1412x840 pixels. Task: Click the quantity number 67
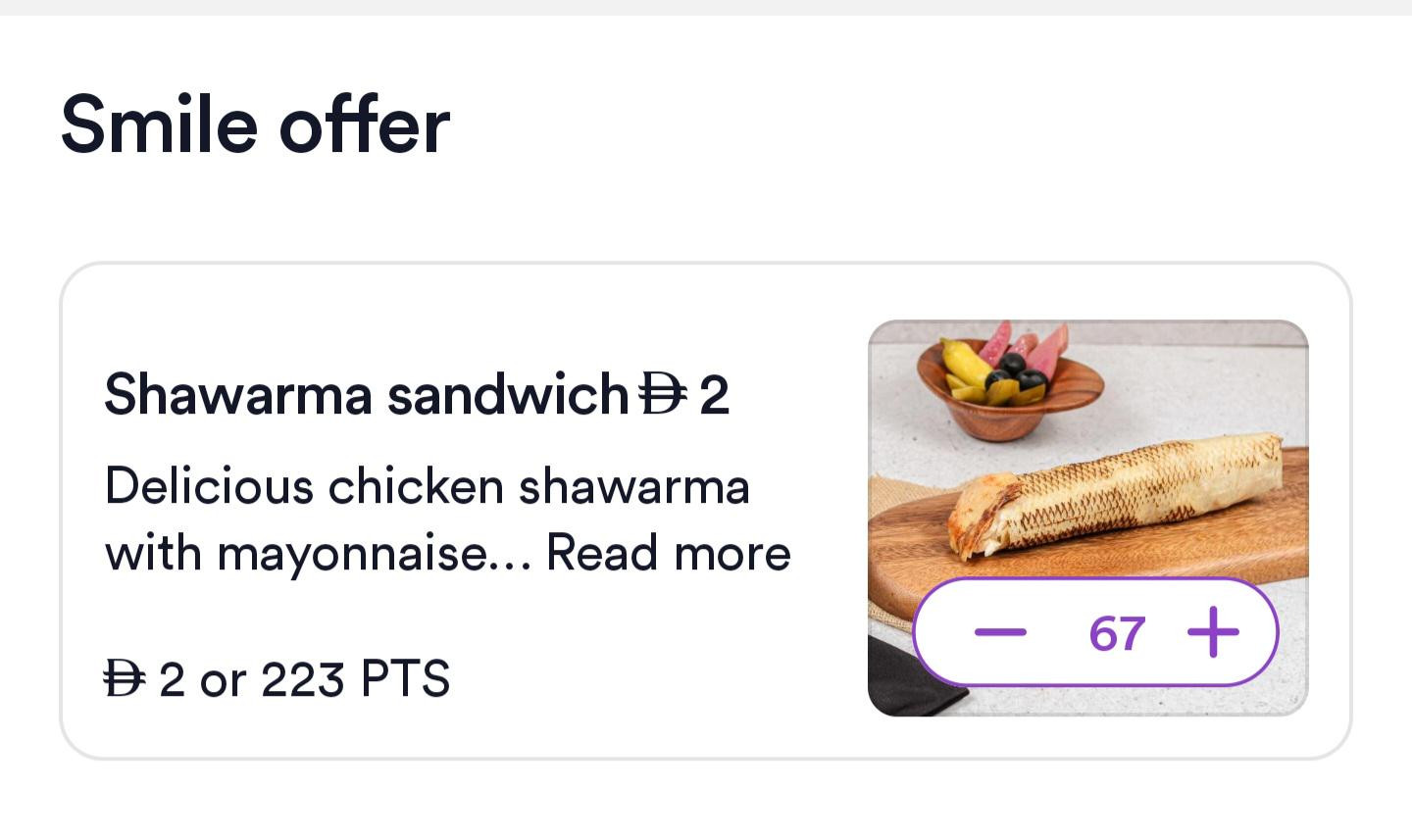coord(1117,633)
